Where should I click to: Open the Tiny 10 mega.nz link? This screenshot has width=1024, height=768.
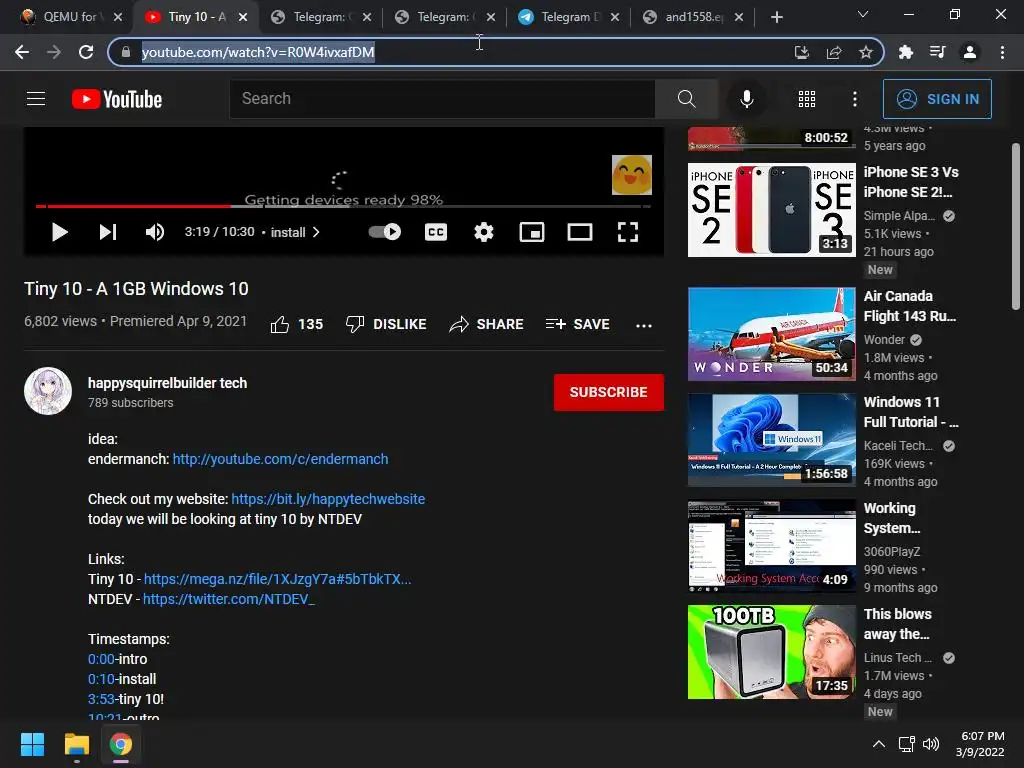pyautogui.click(x=278, y=579)
